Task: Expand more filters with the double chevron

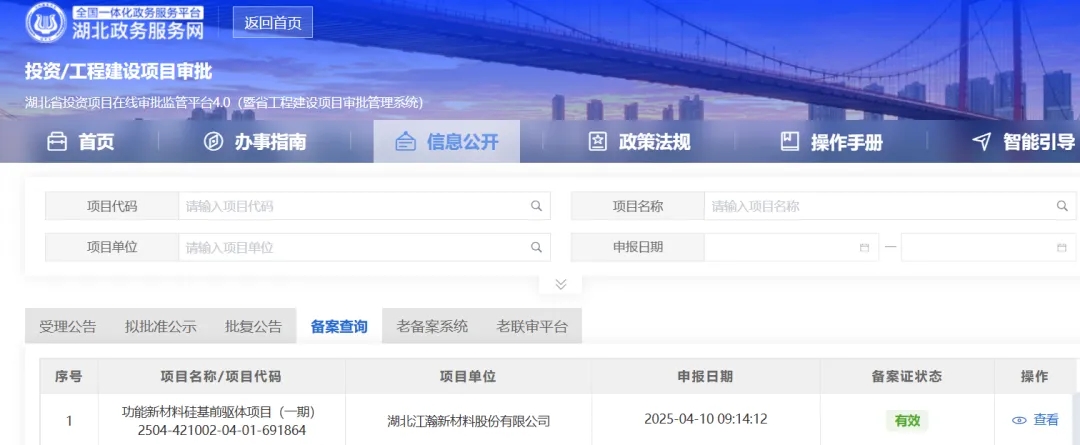Action: tap(561, 284)
